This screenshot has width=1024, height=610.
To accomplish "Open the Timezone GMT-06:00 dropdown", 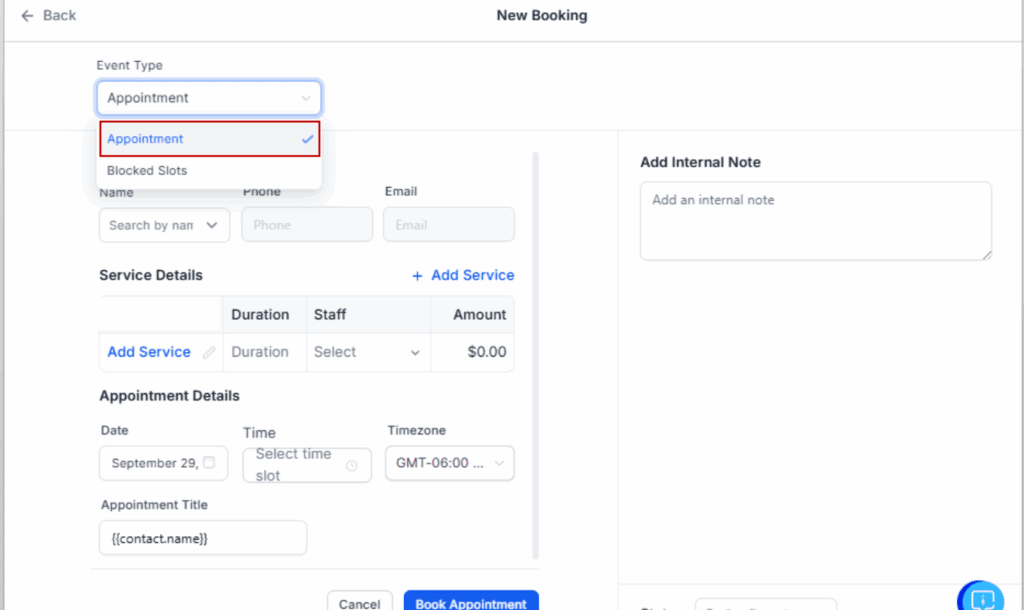I will (449, 464).
